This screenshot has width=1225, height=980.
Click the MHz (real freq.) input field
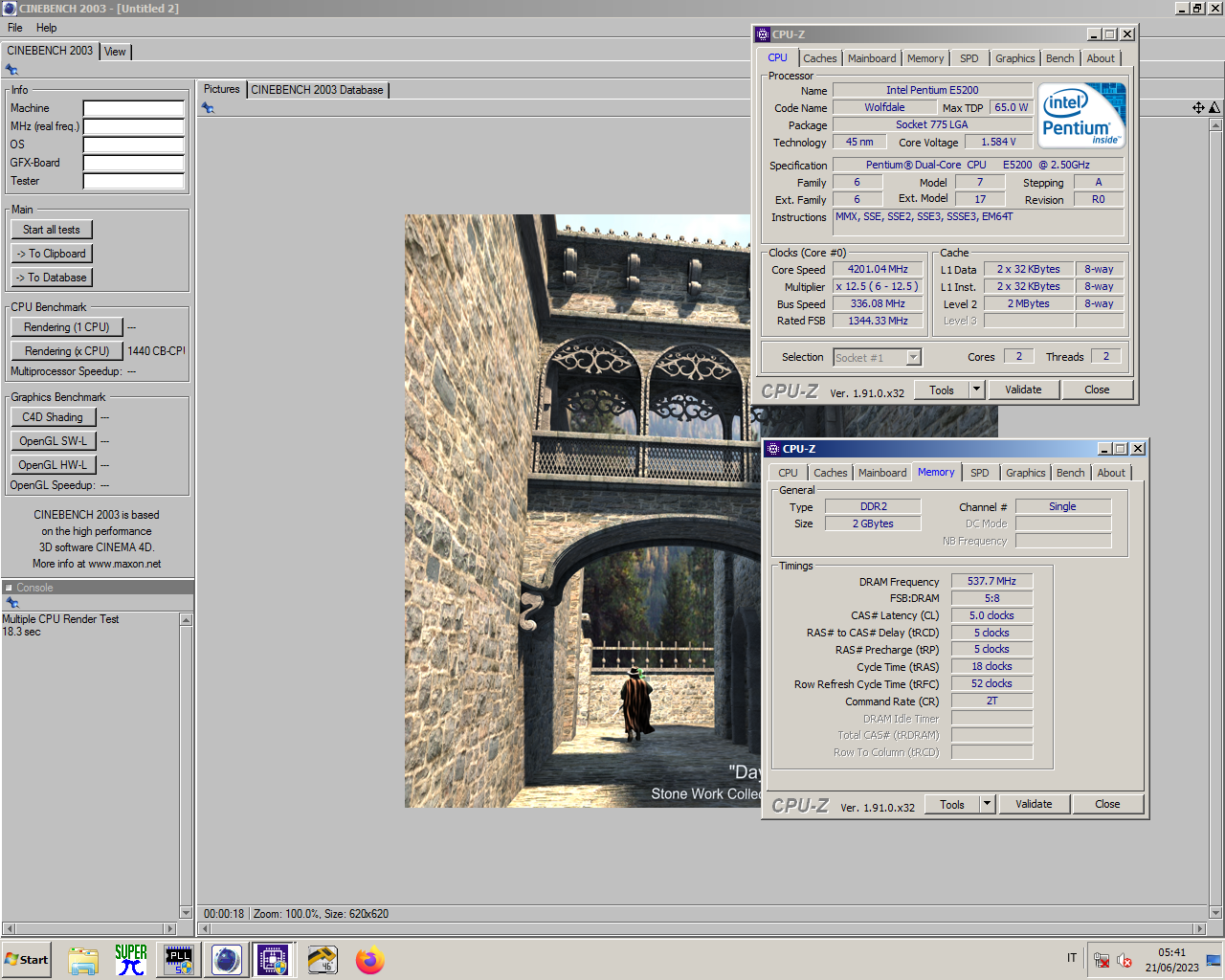[133, 126]
